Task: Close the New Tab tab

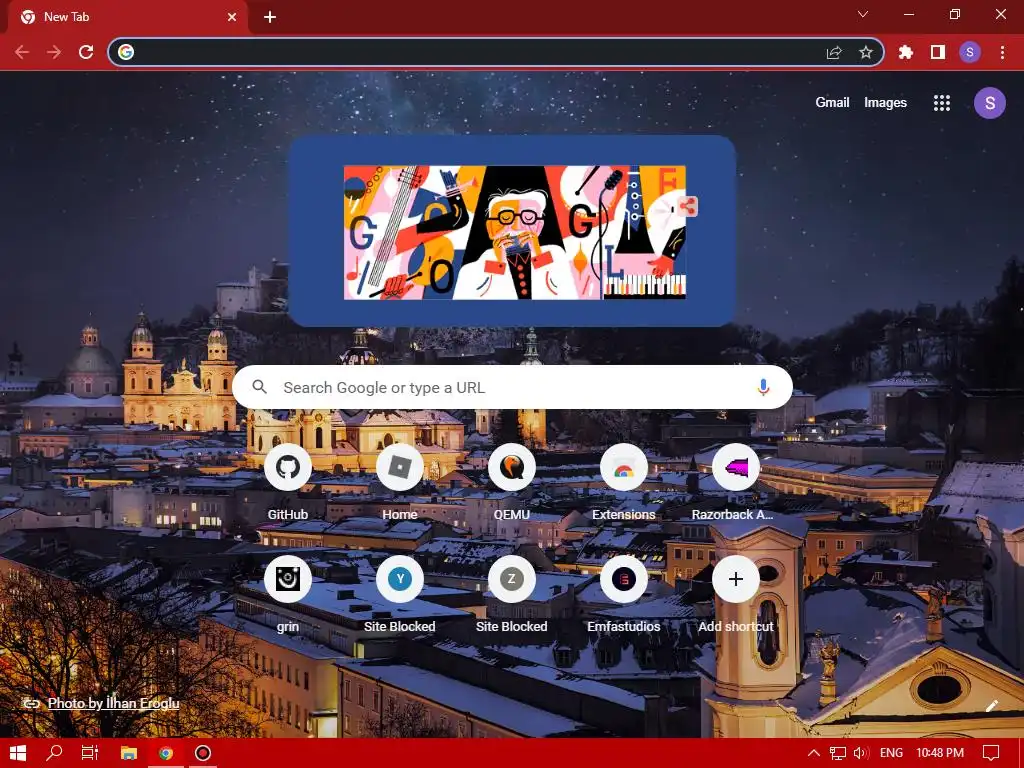Action: point(232,17)
